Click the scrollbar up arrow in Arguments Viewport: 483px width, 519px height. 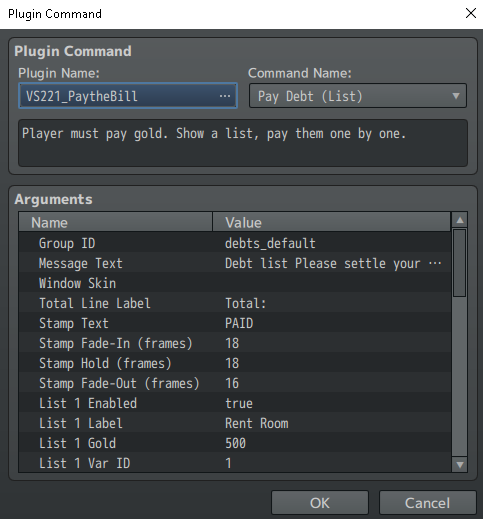(x=460, y=220)
